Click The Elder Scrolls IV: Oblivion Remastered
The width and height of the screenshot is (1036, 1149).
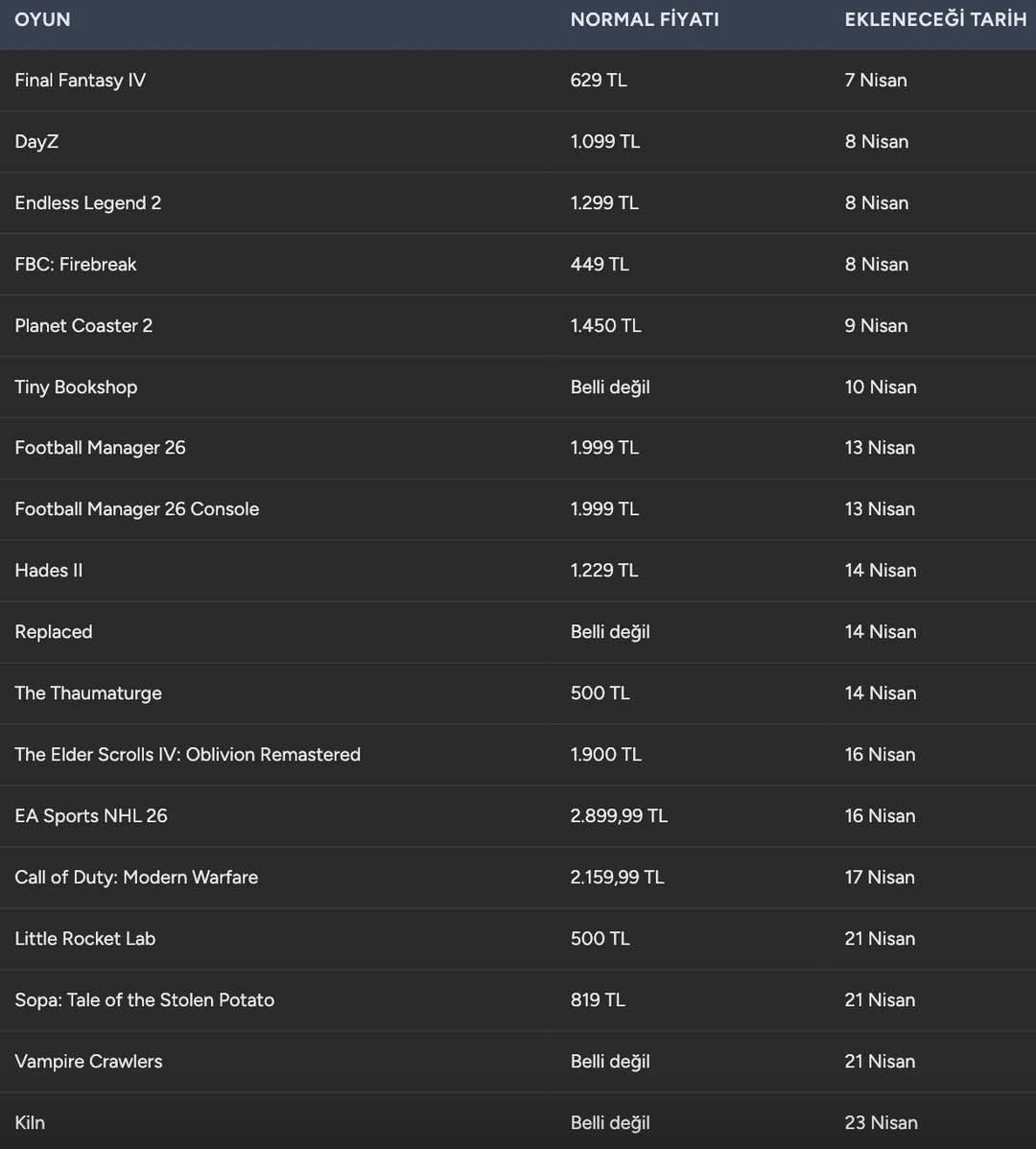[188, 755]
